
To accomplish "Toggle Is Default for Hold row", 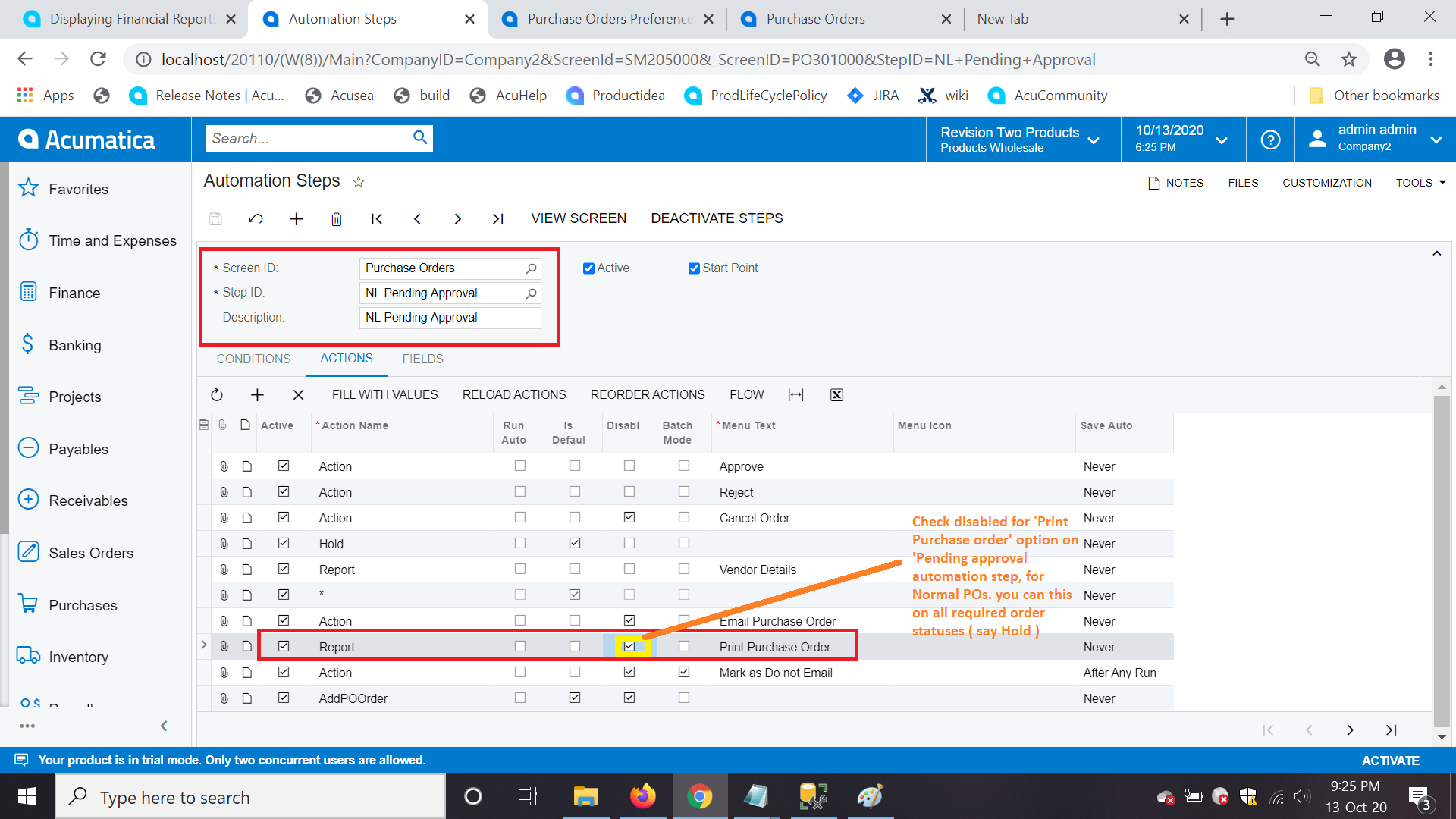I will 575,543.
